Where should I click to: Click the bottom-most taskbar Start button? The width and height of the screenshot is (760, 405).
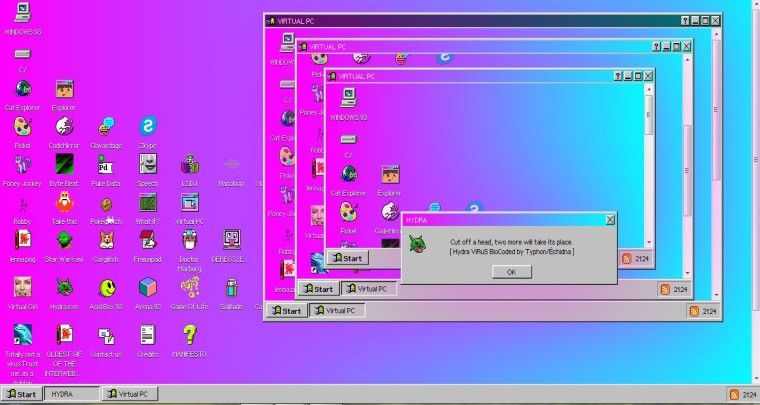[x=21, y=395]
